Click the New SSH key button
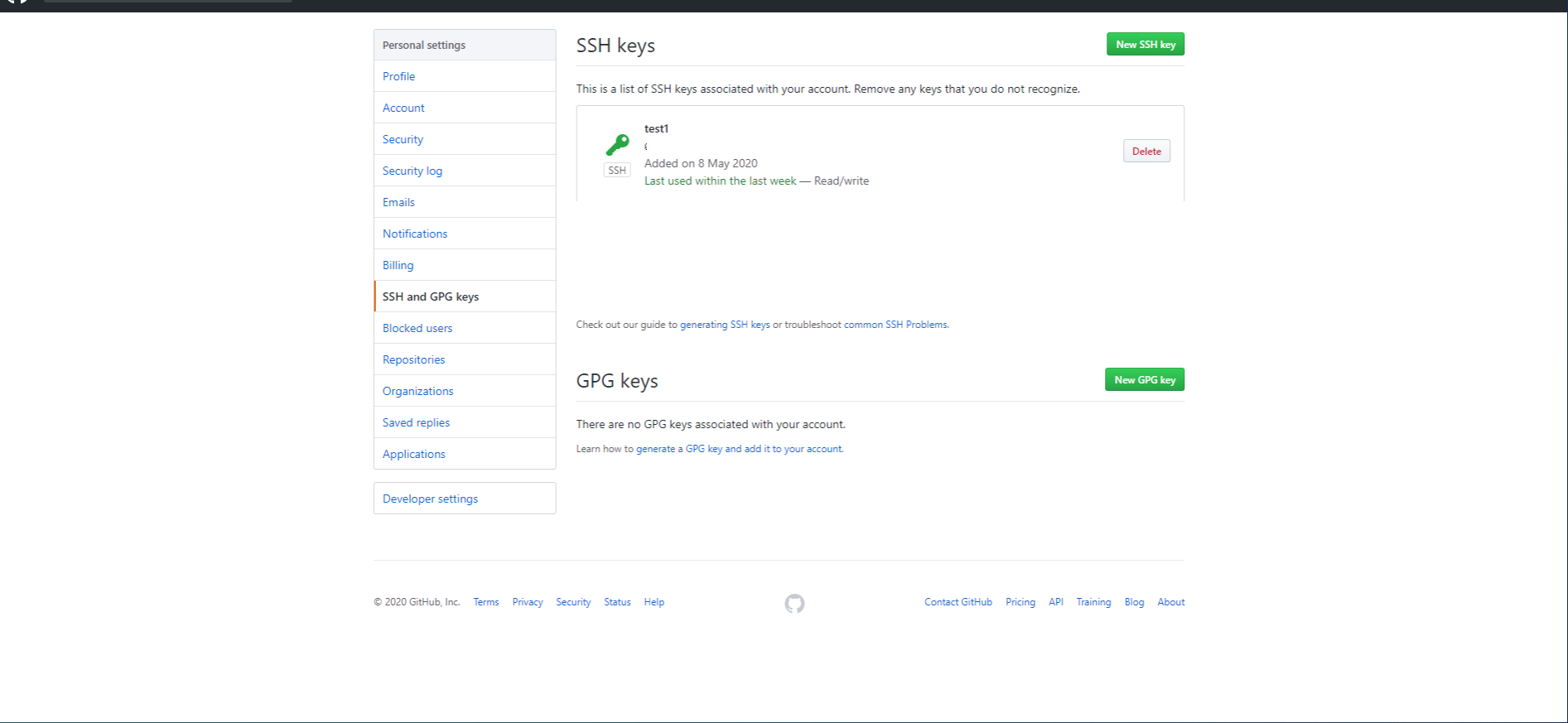1568x723 pixels. (x=1146, y=45)
